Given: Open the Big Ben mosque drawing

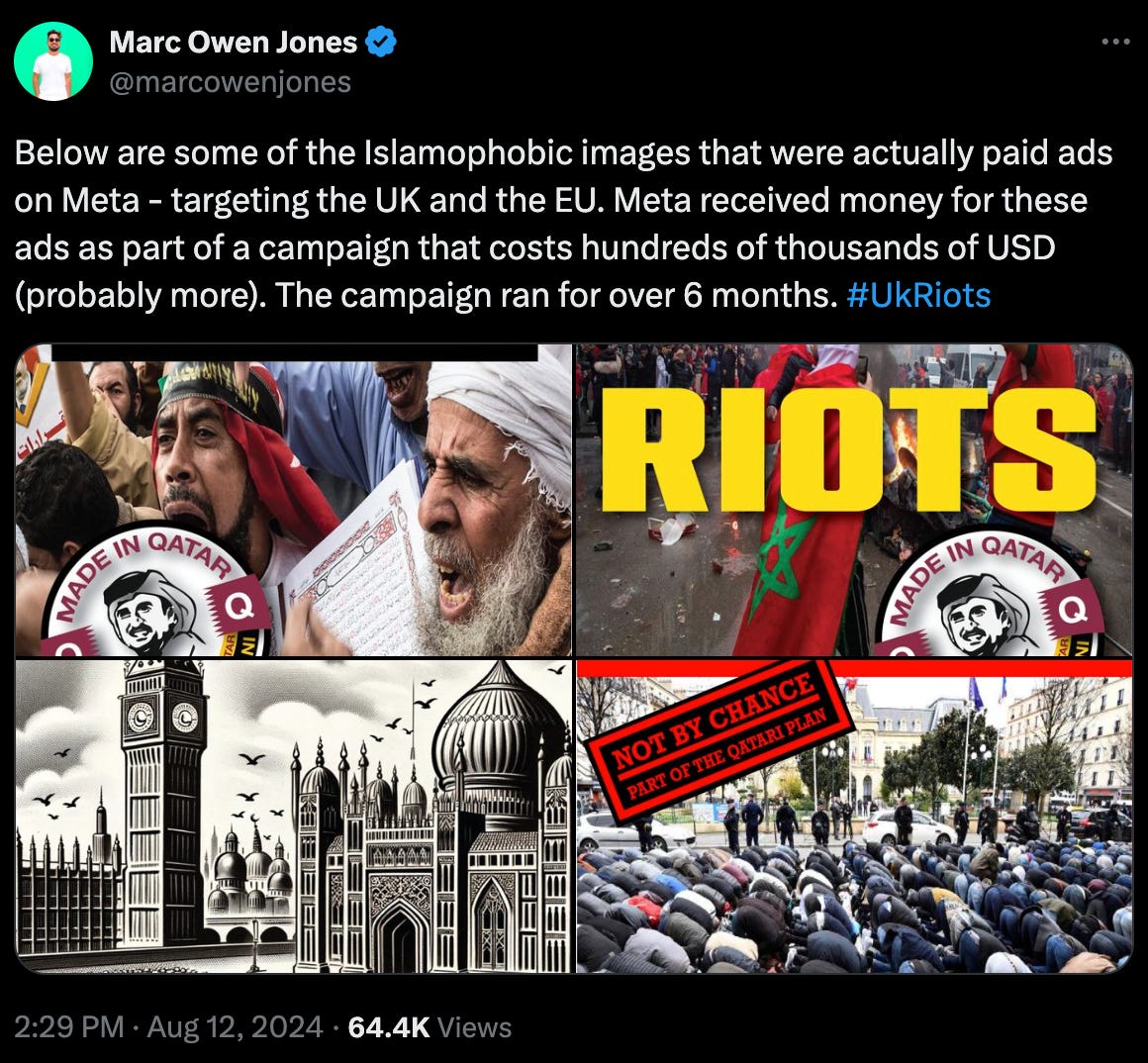Looking at the screenshot, I should pos(294,817).
